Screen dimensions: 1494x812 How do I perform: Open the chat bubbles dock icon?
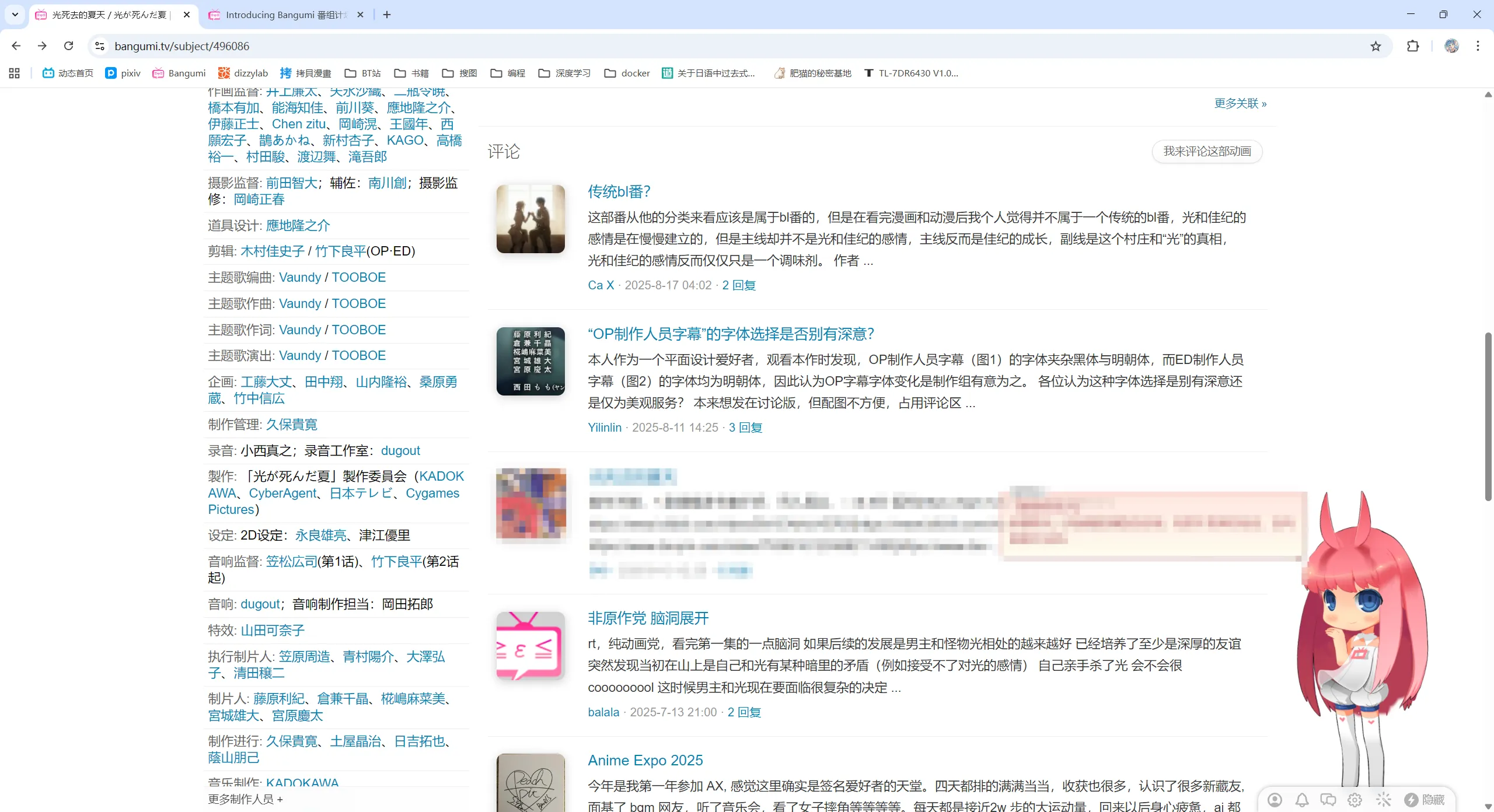[1328, 800]
